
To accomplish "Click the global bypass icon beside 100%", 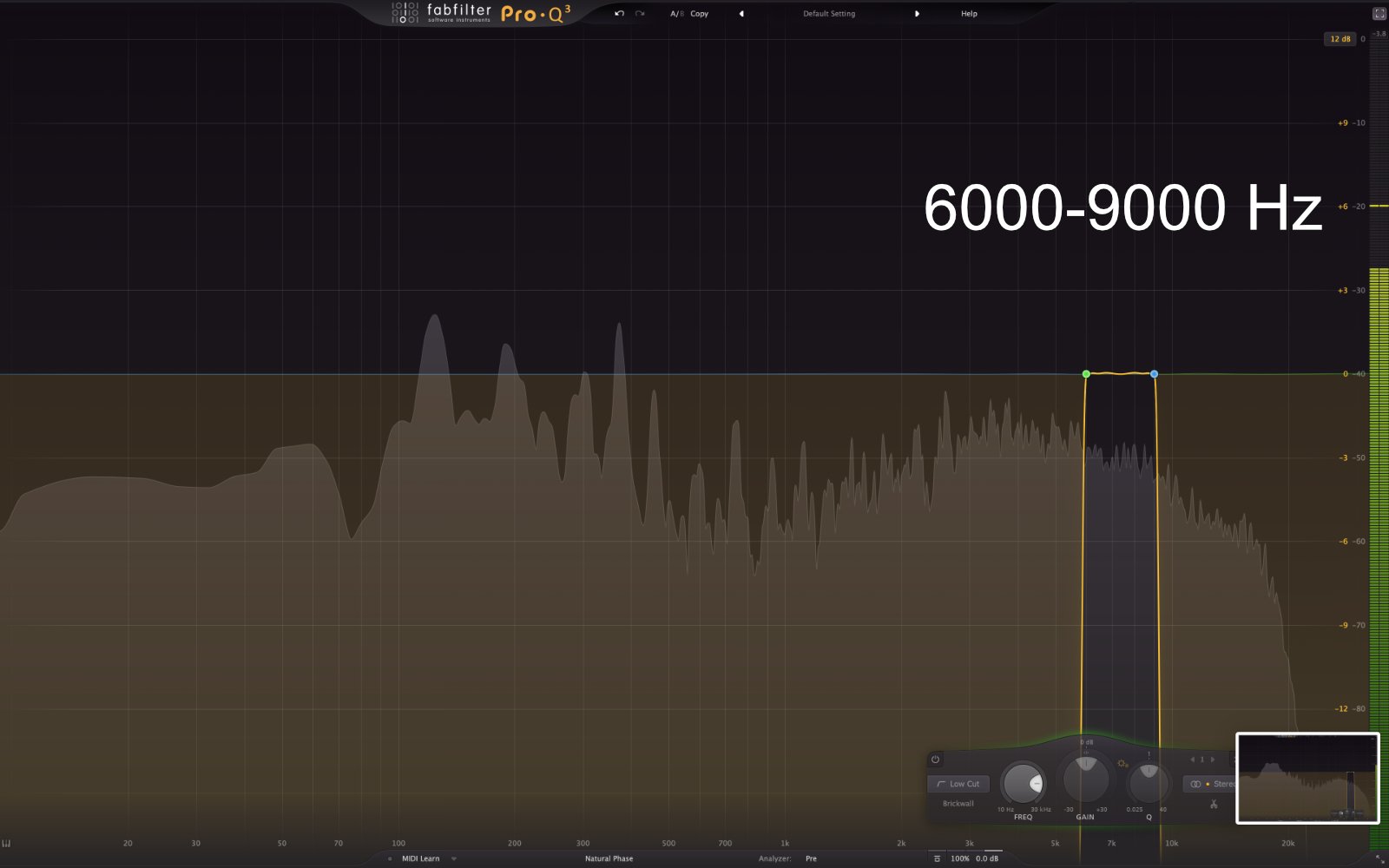I will tap(937, 858).
